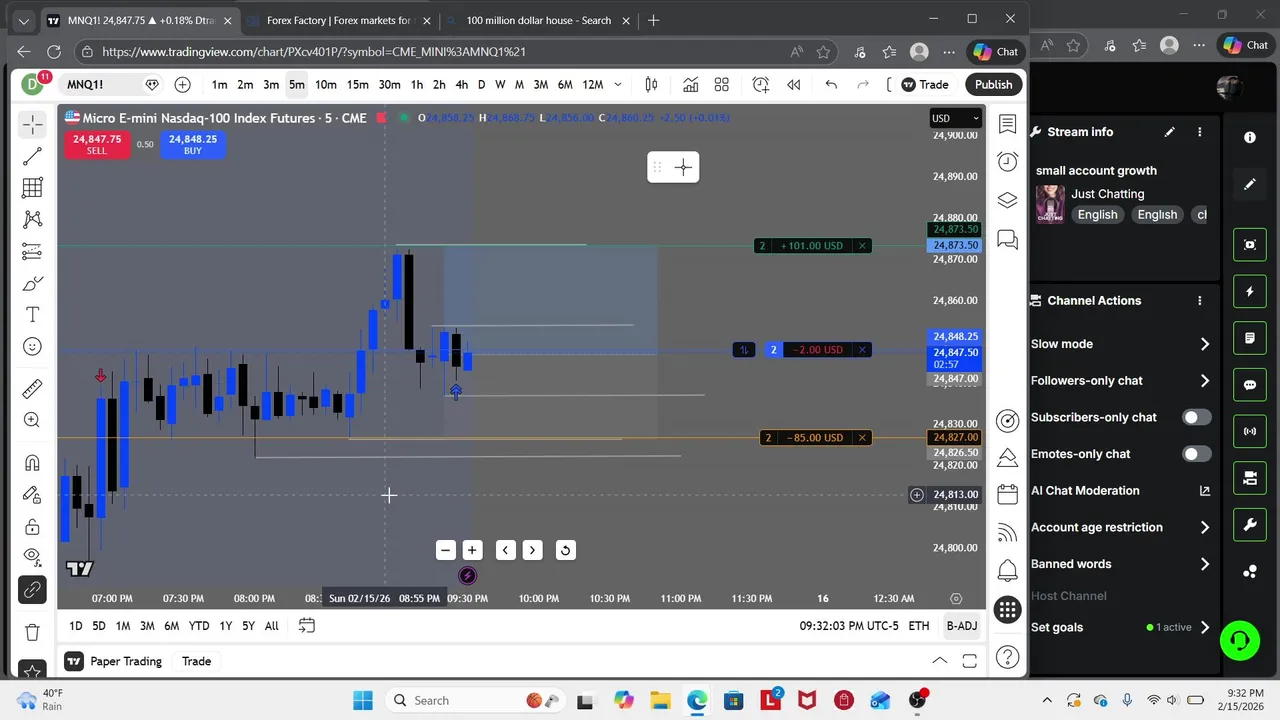The image size is (1280, 720).
Task: Select the trend line drawing tool
Action: click(32, 156)
